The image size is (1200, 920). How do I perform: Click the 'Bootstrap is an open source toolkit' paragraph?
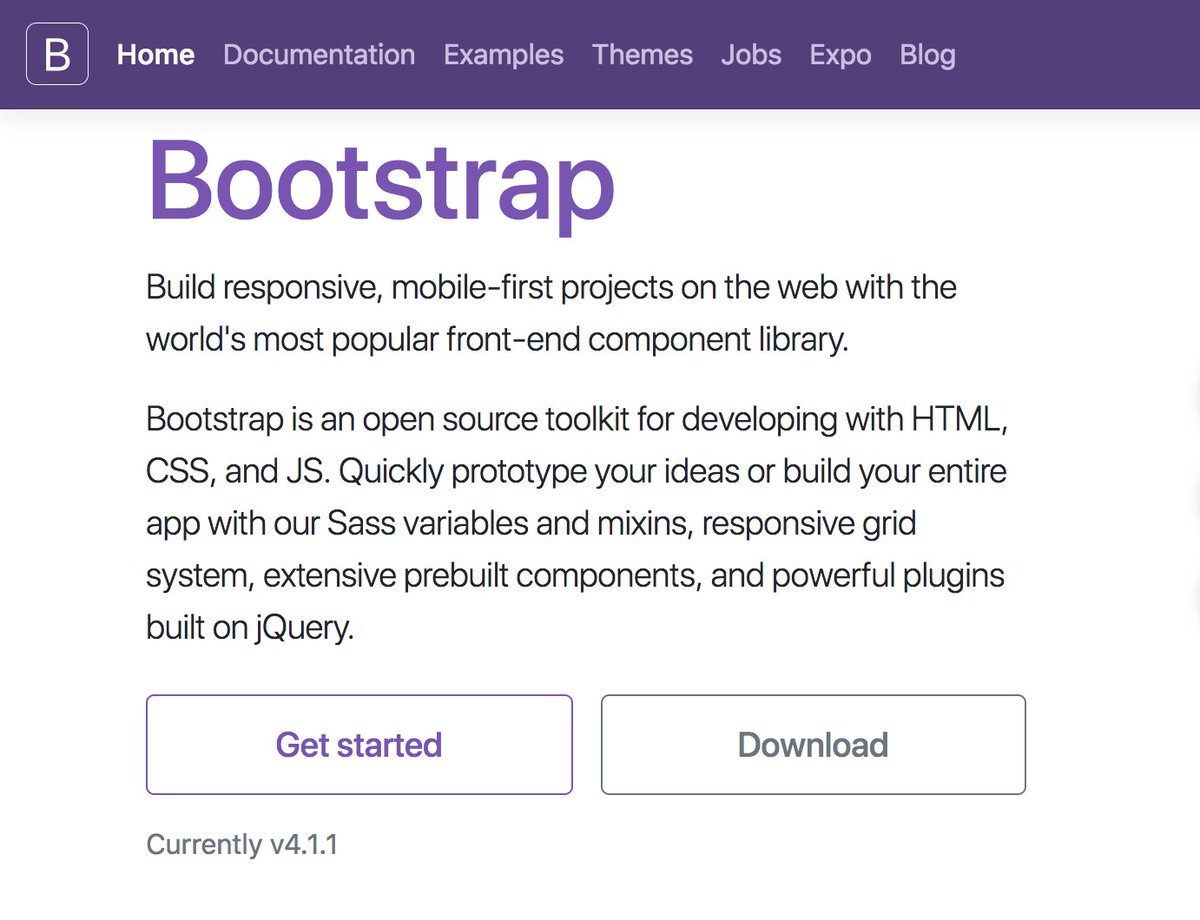[x=577, y=523]
